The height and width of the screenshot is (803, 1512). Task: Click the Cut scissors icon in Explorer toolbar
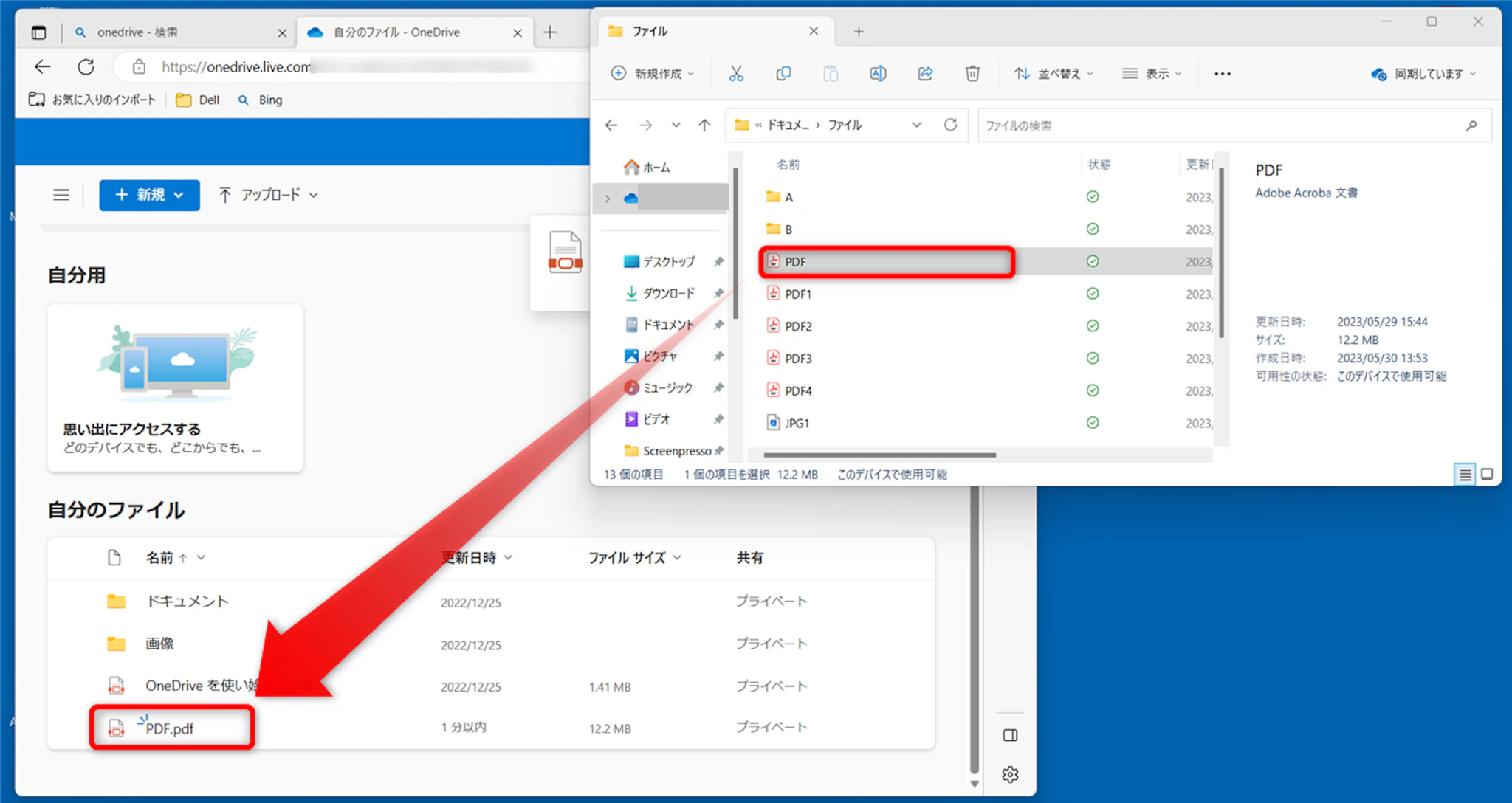[736, 73]
